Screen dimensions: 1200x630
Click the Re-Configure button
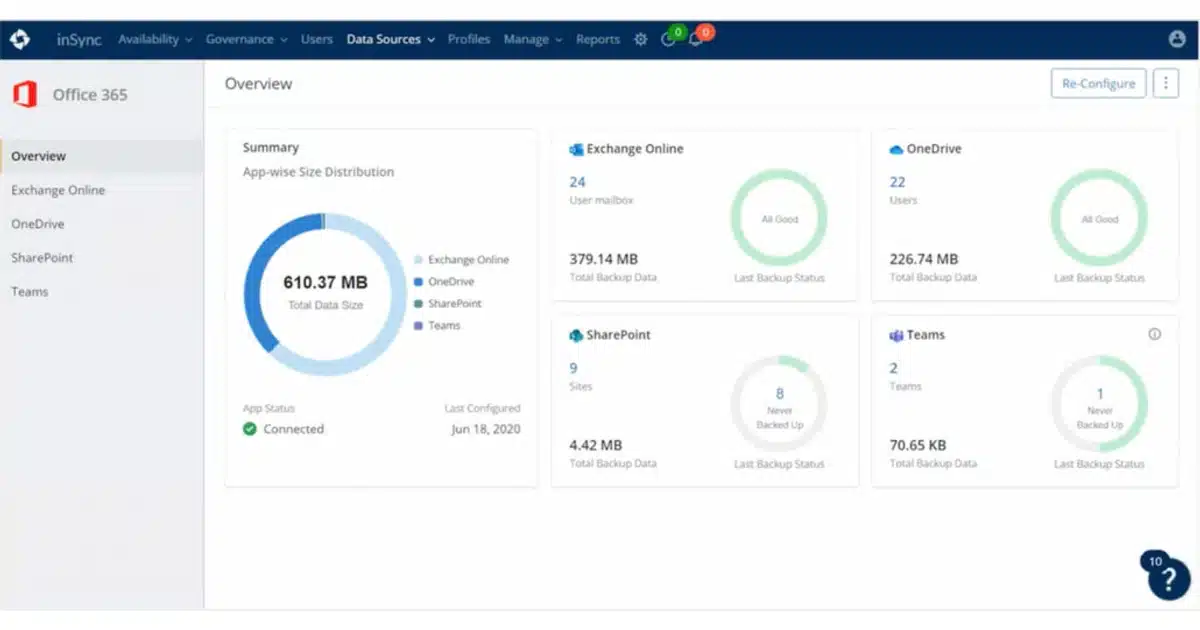(1098, 84)
